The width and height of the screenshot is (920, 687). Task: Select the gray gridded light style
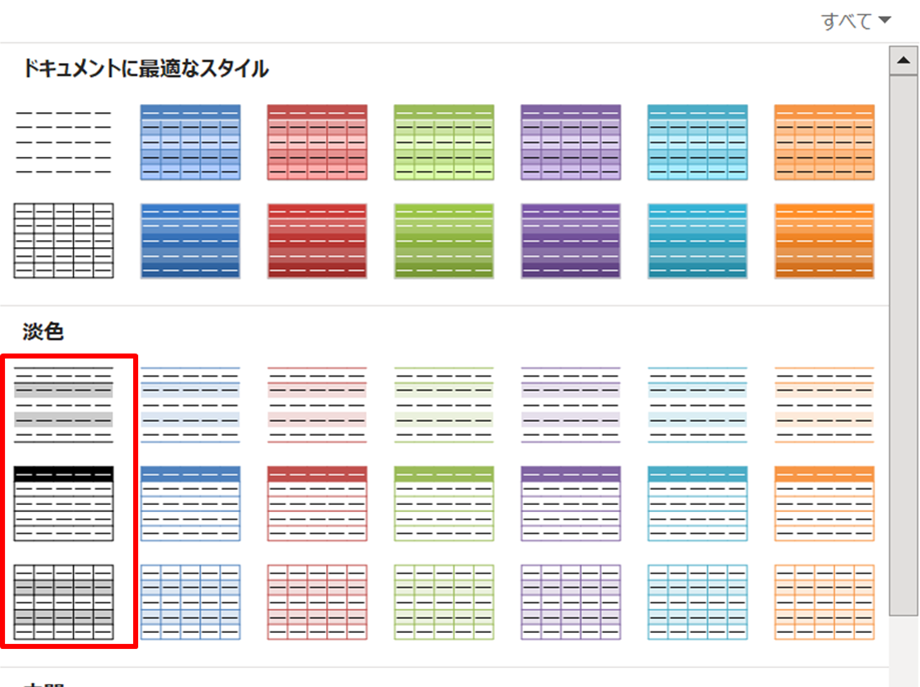click(x=63, y=598)
